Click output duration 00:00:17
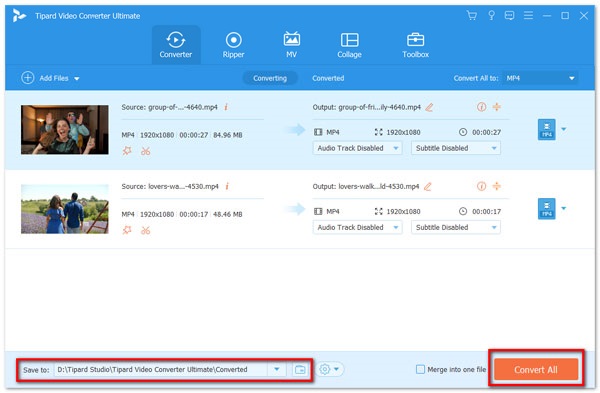 [486, 212]
